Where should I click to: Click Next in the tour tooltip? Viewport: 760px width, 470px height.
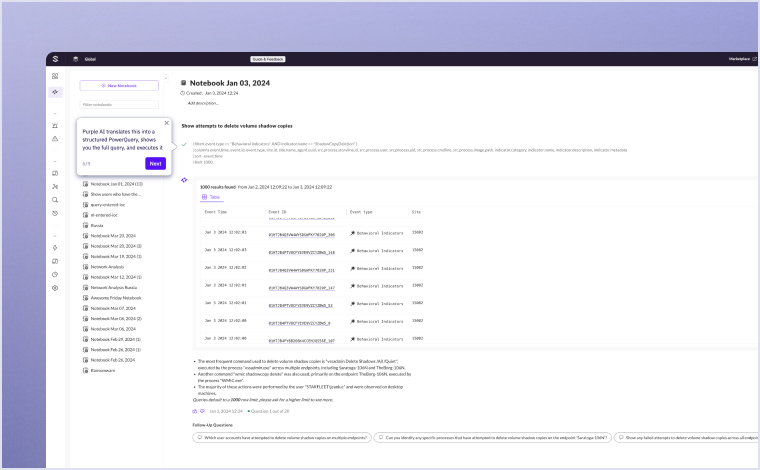pos(155,163)
